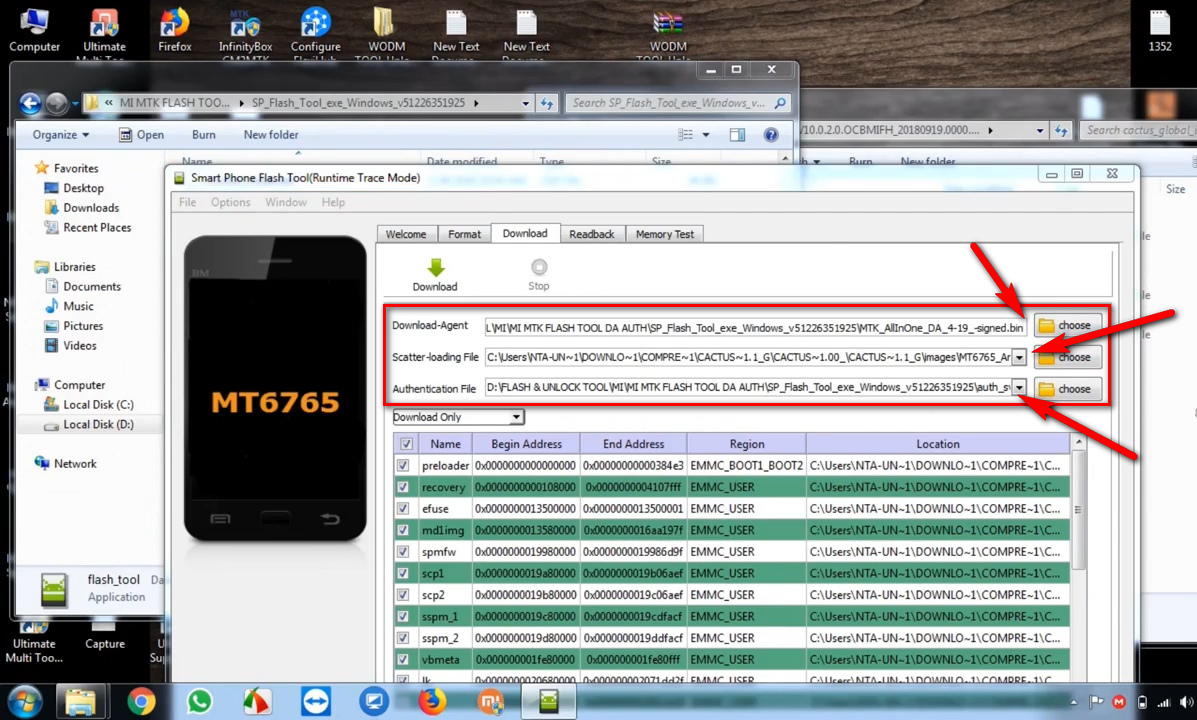Select Downloads under Favorites
This screenshot has height=720, width=1197.
click(82, 208)
